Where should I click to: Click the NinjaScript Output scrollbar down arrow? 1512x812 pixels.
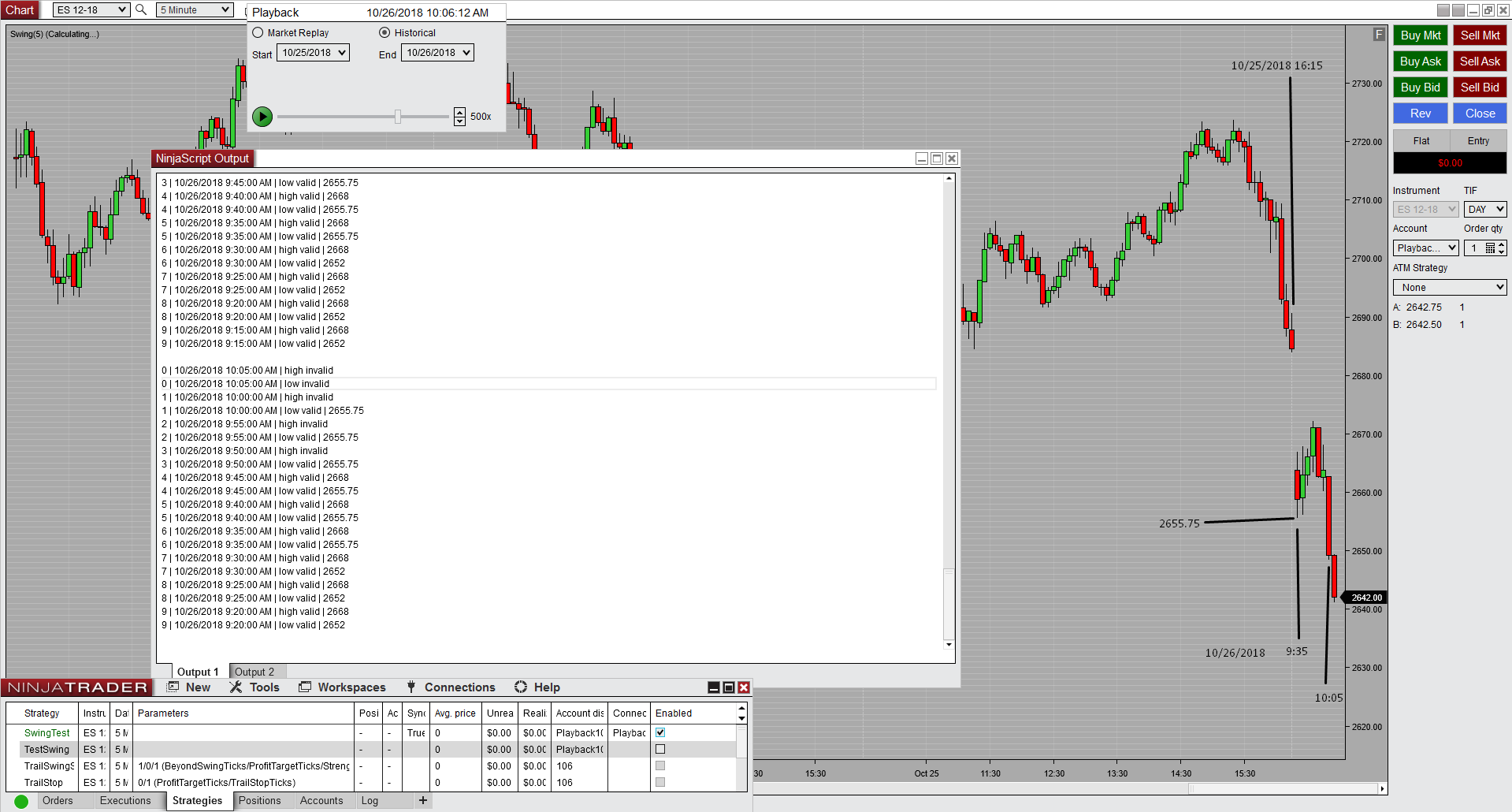[949, 645]
